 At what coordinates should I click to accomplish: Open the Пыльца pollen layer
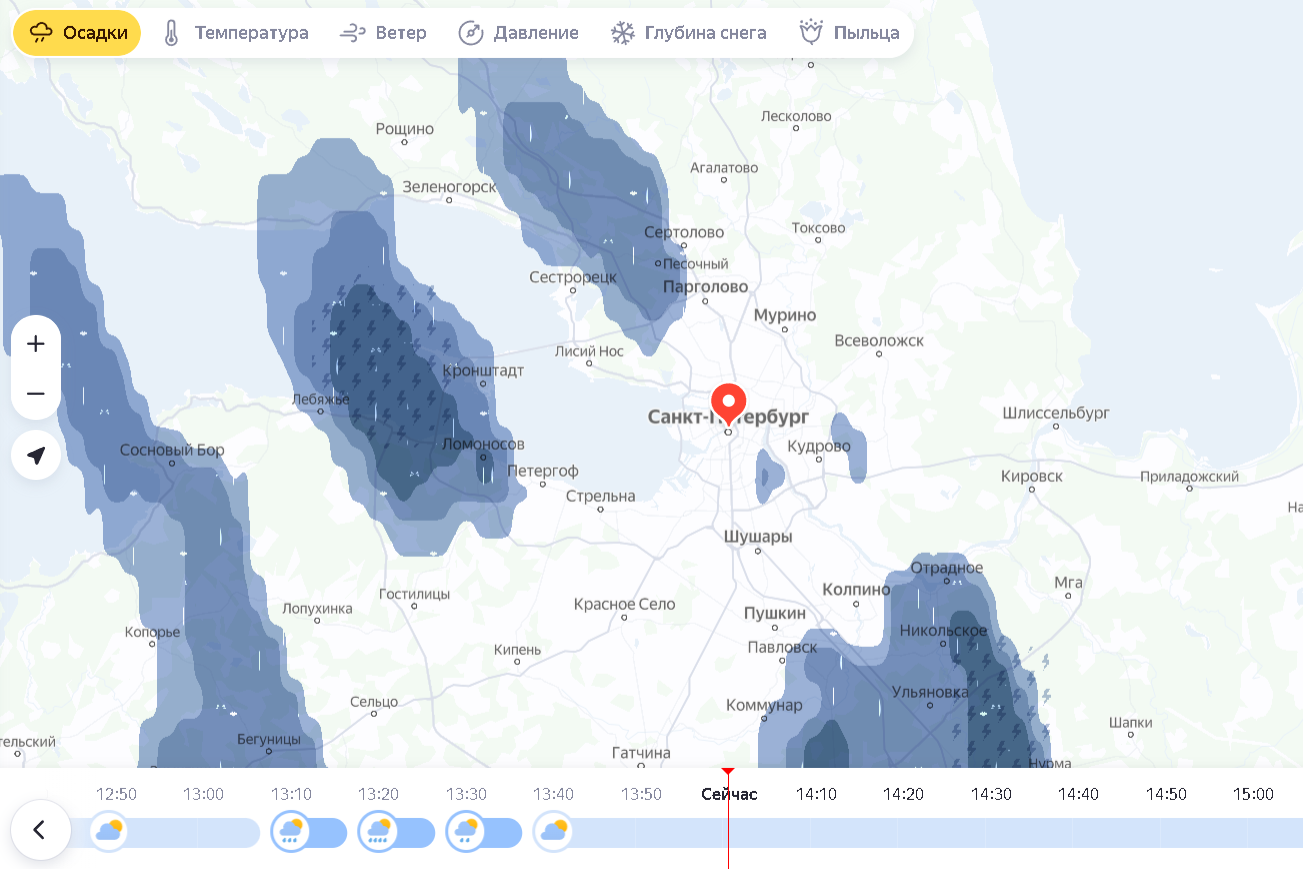point(850,33)
